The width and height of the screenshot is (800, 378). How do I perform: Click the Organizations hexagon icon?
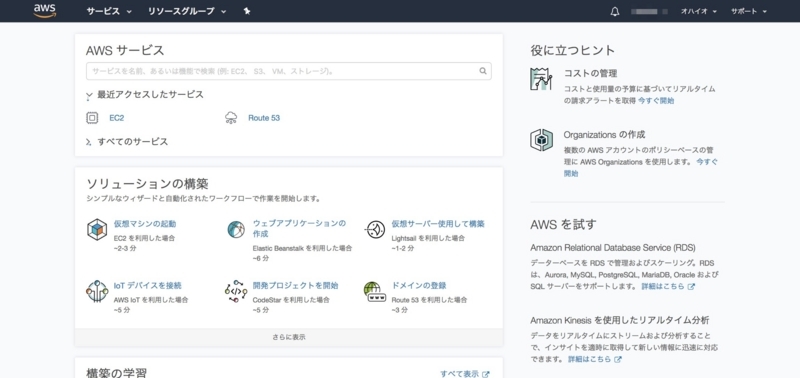[541, 140]
